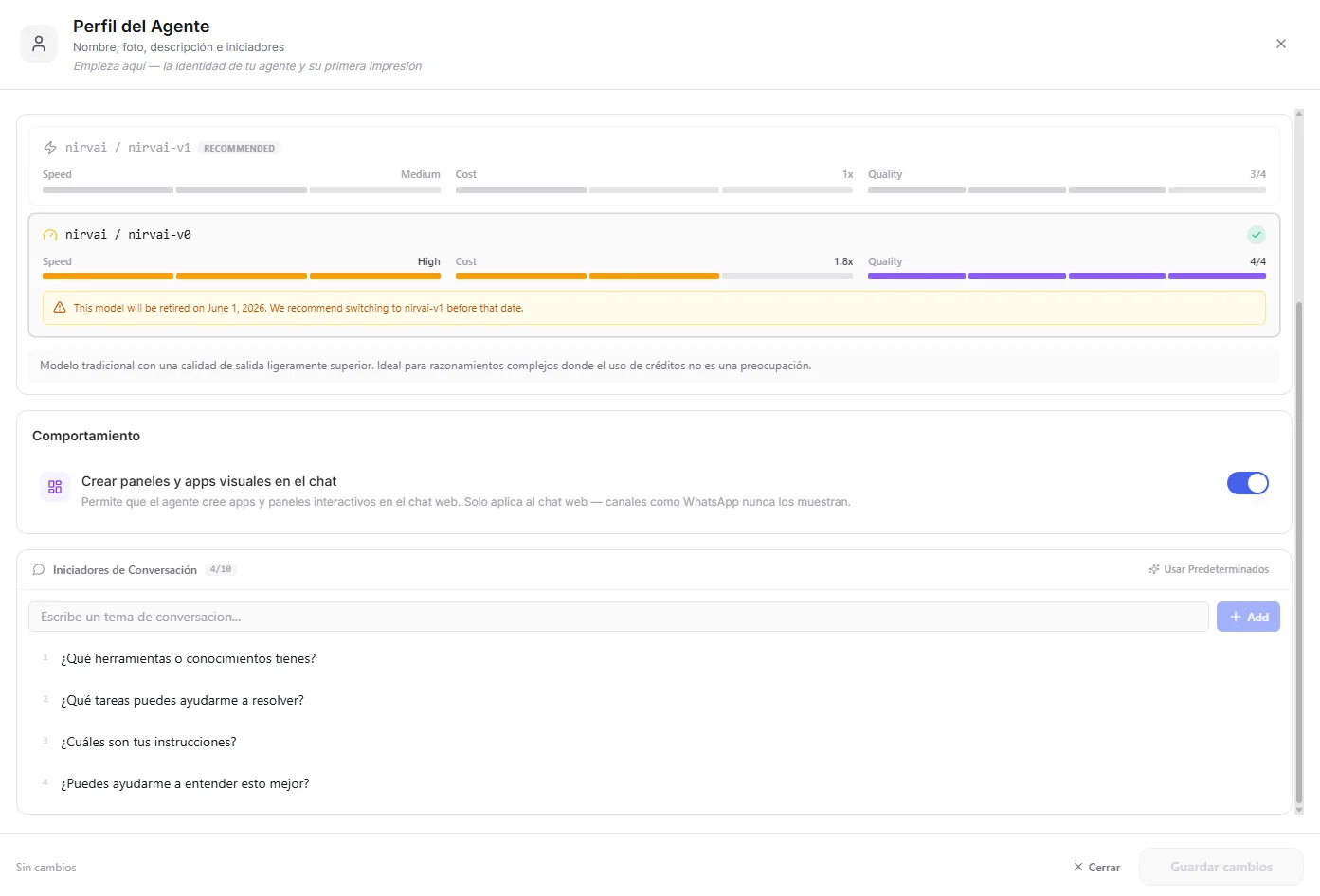Click the Modelo tradicional description text
The width and height of the screenshot is (1320, 896).
[425, 366]
